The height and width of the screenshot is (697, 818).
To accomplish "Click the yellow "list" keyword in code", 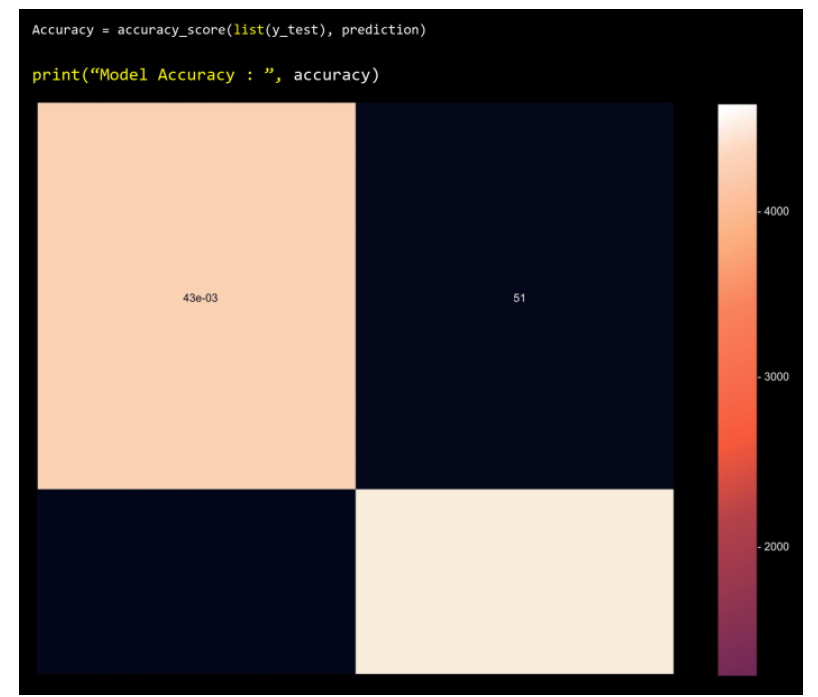I will [247, 30].
